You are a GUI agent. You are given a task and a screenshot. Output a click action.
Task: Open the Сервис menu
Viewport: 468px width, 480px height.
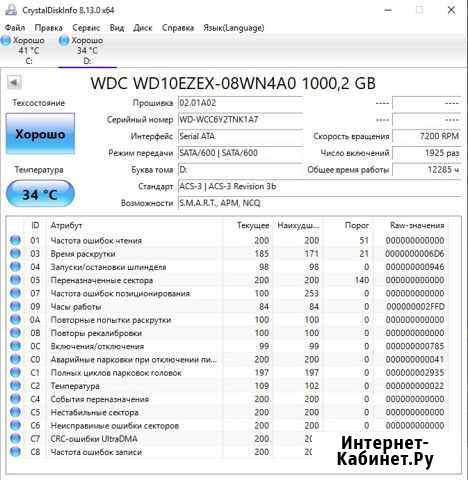point(86,28)
